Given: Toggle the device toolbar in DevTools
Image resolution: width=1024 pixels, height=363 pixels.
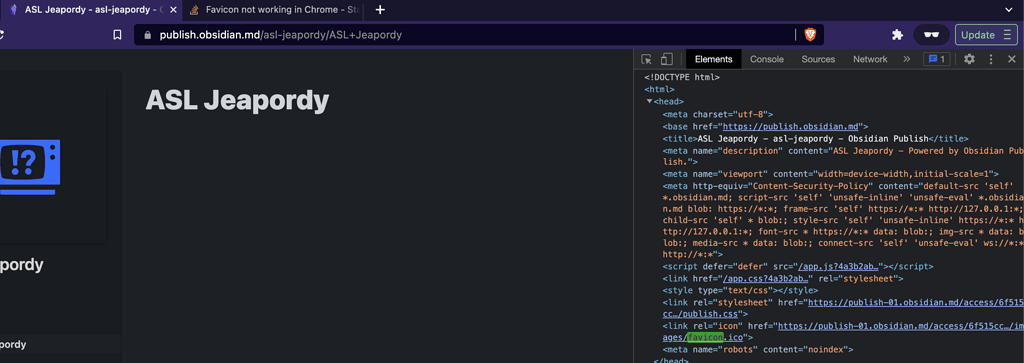Looking at the screenshot, I should (x=666, y=59).
